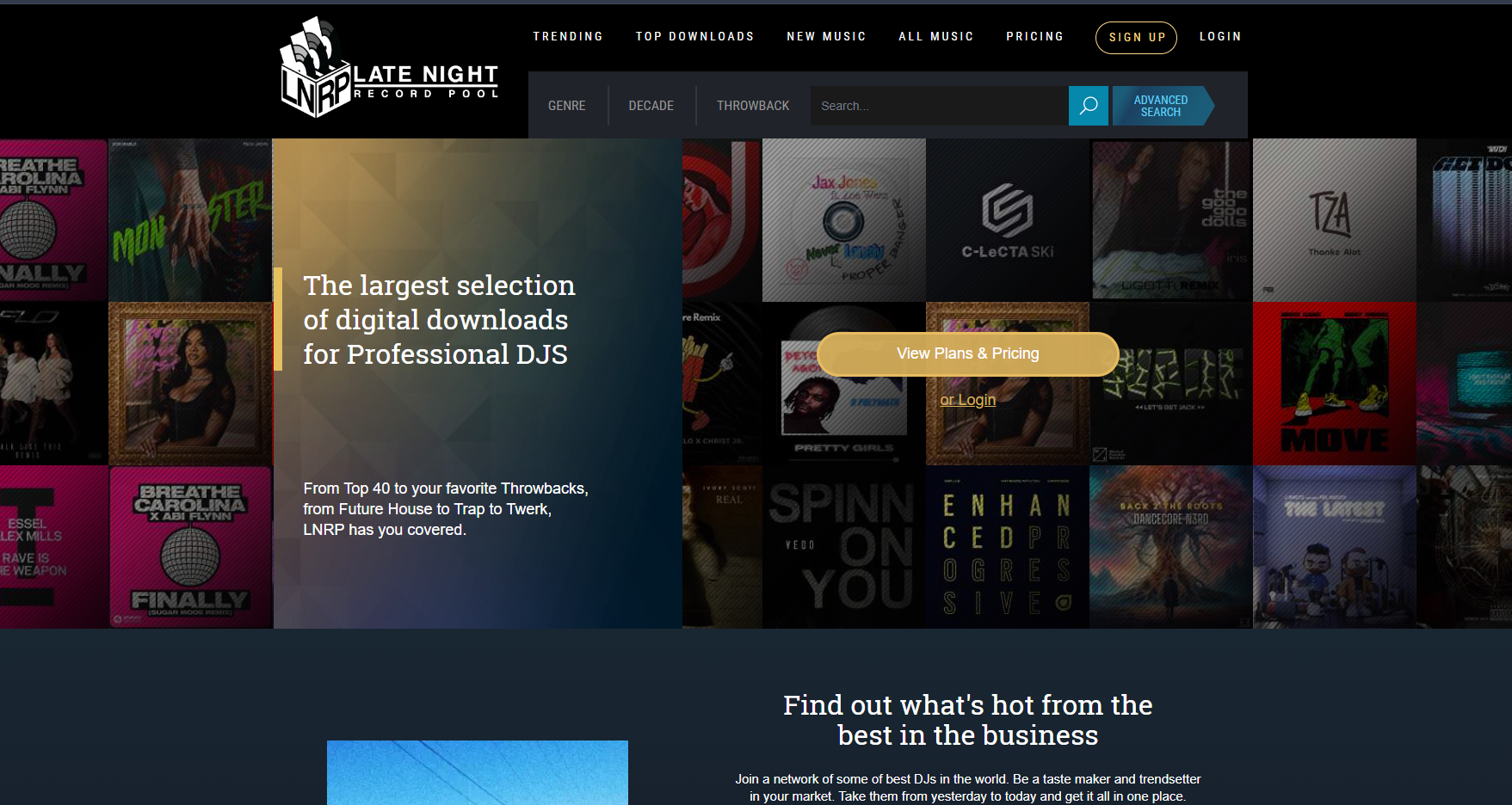
Task: Follow the 'or Login' link
Action: click(x=968, y=400)
